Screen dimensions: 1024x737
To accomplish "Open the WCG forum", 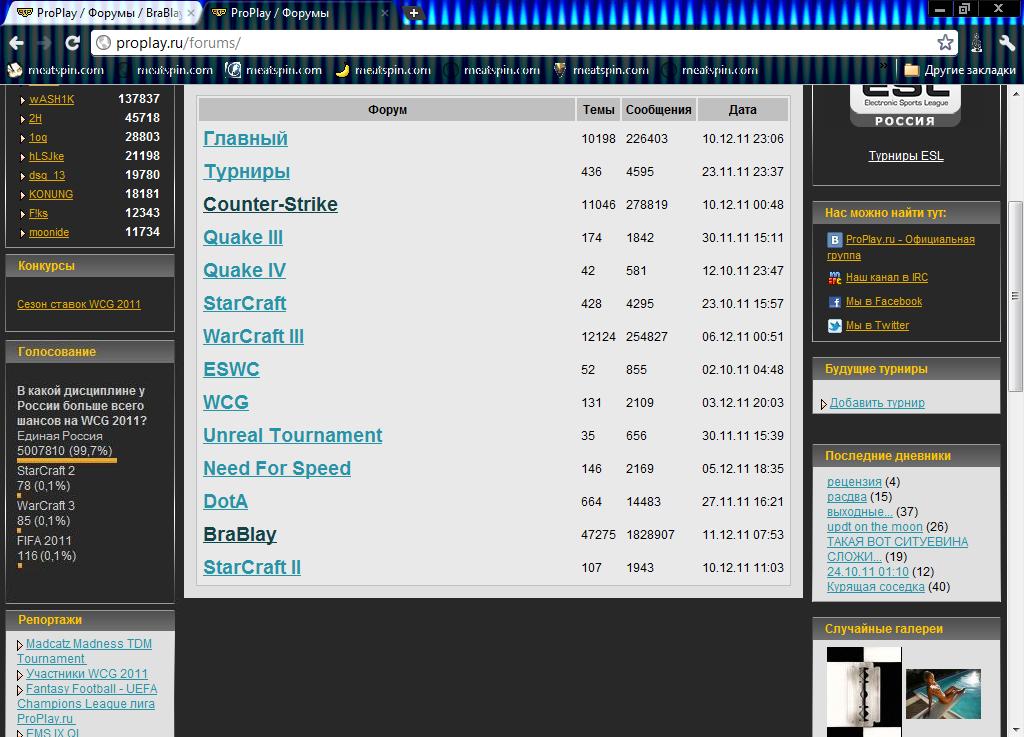I will [225, 402].
